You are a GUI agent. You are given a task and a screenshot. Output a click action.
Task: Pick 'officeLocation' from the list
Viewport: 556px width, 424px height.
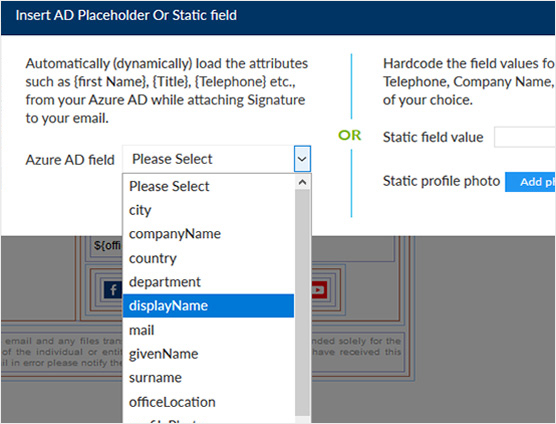click(208, 402)
